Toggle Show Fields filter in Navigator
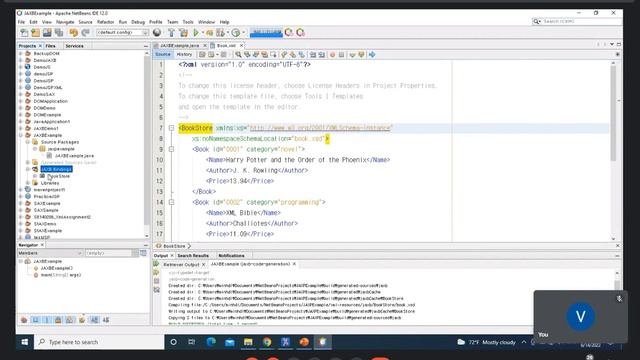The height and width of the screenshot is (360, 640). [x=36, y=320]
